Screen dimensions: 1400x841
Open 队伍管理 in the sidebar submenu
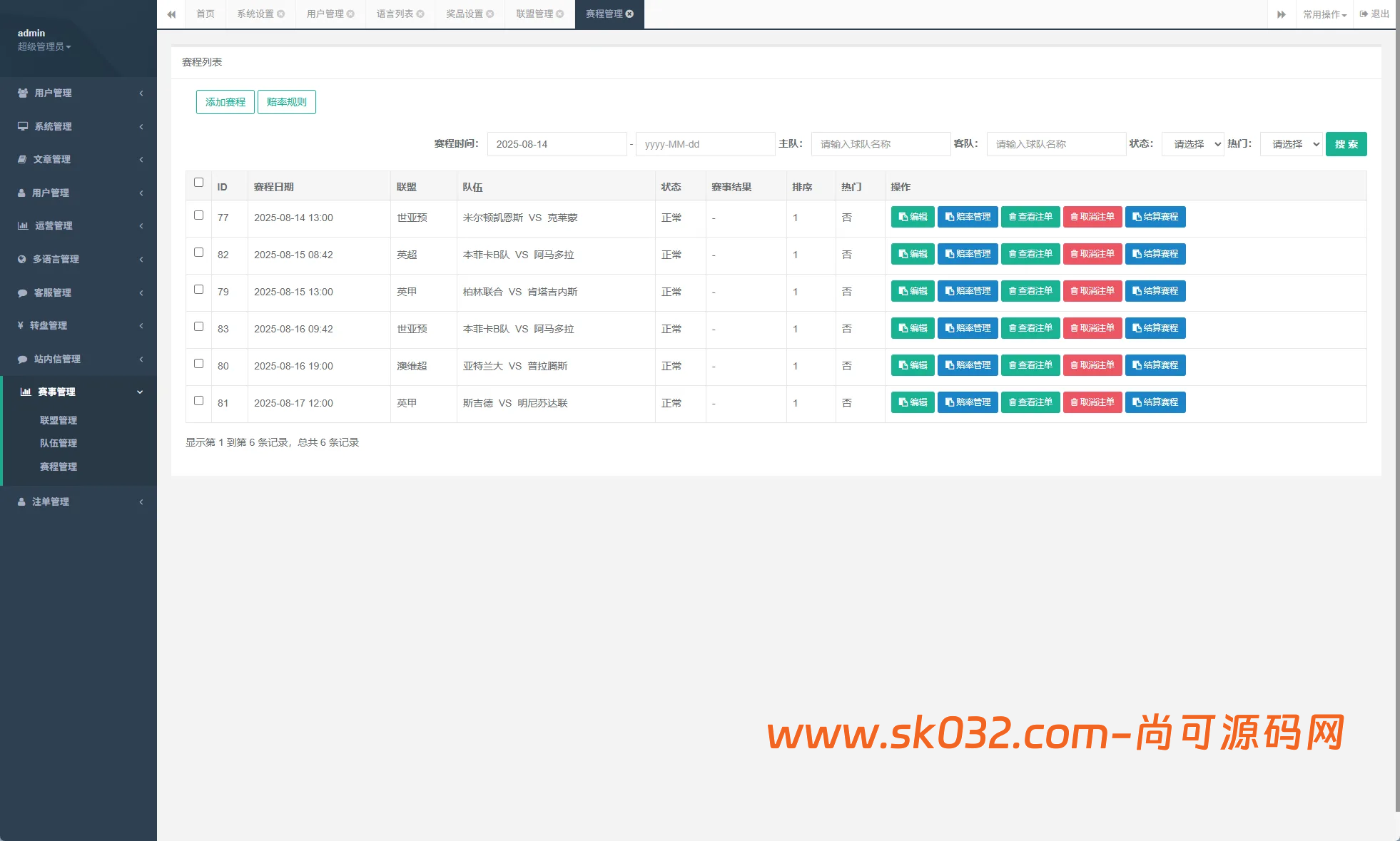click(59, 443)
